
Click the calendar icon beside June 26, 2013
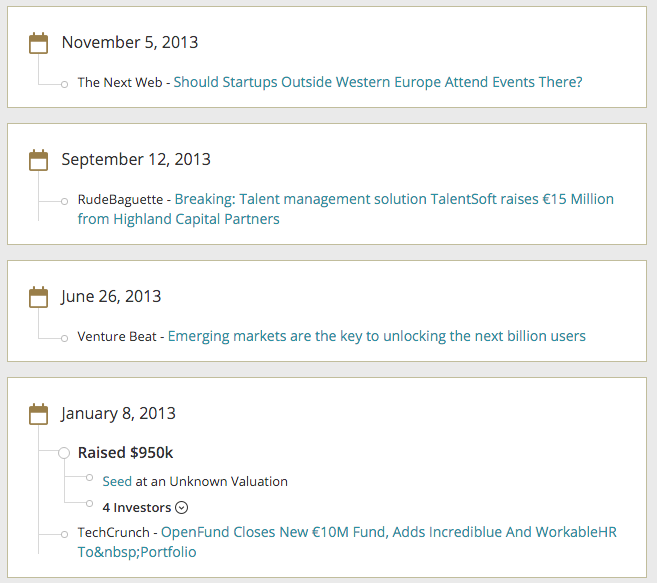point(39,296)
